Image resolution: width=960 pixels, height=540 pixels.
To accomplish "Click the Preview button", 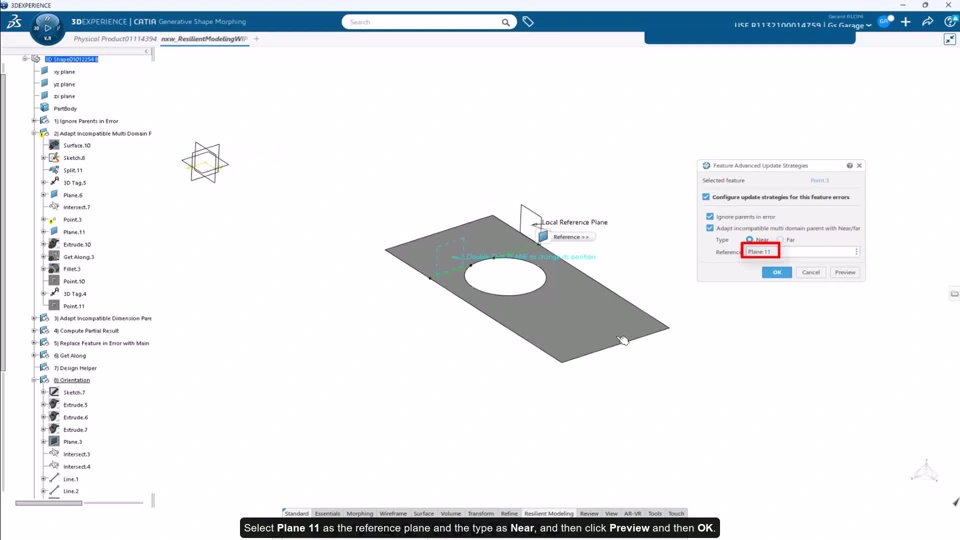I will pyautogui.click(x=845, y=272).
